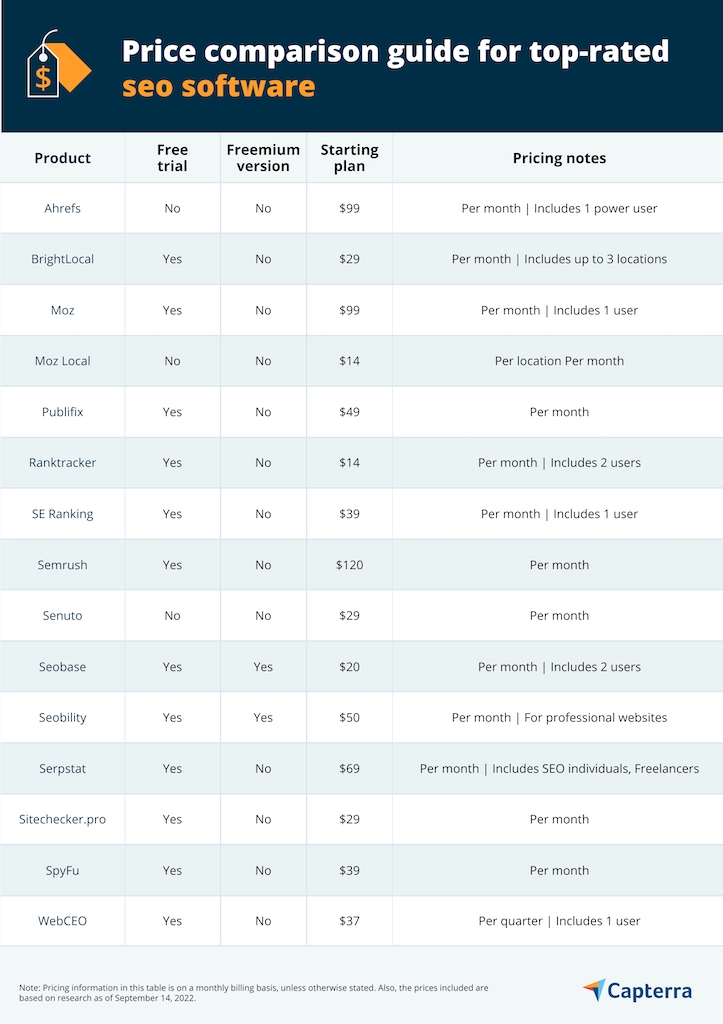This screenshot has width=723, height=1024.
Task: Select Ranktracker's $14 starting plan
Action: coord(349,463)
